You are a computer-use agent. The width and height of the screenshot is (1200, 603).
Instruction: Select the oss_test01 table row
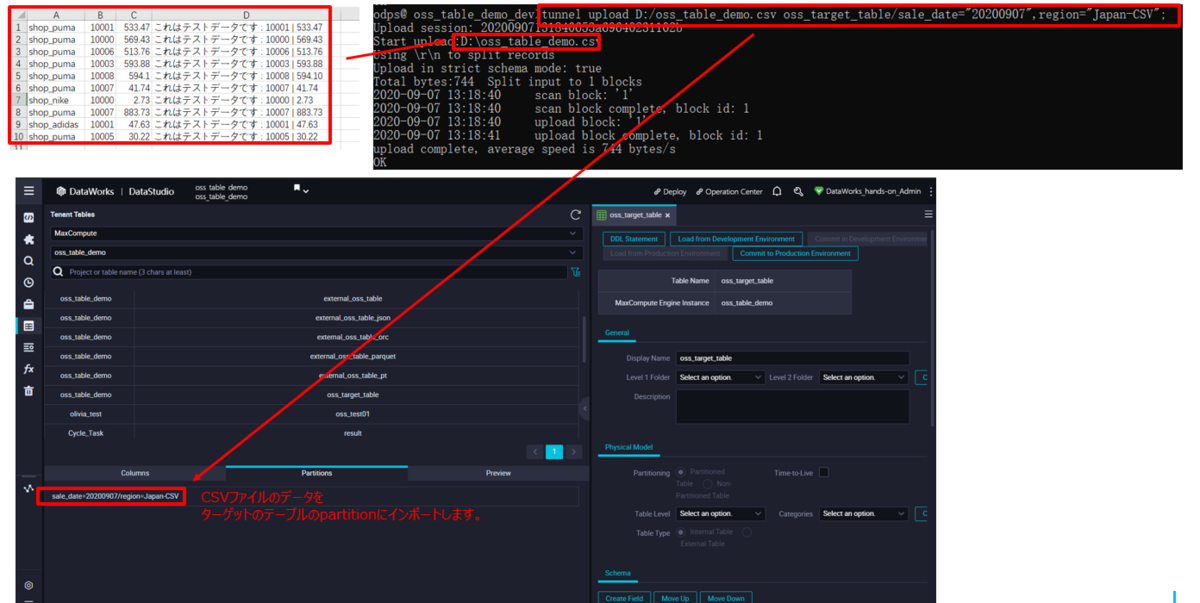(312, 414)
